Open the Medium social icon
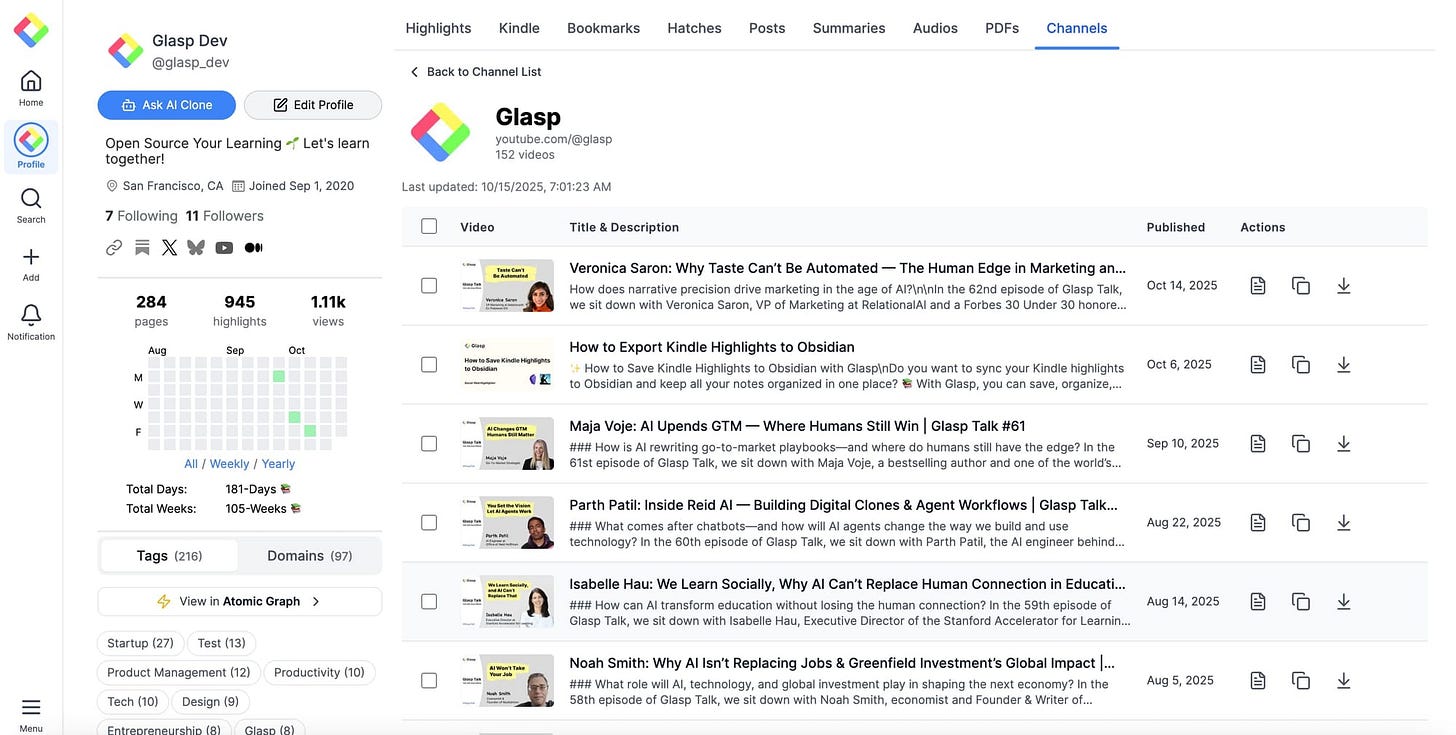 tap(253, 247)
